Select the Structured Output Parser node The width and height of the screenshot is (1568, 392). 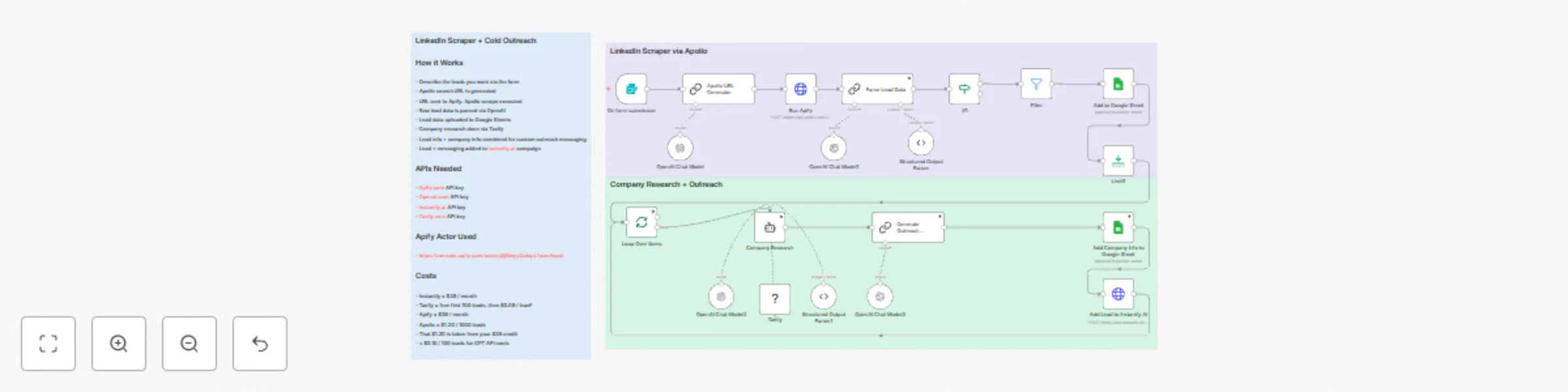921,143
